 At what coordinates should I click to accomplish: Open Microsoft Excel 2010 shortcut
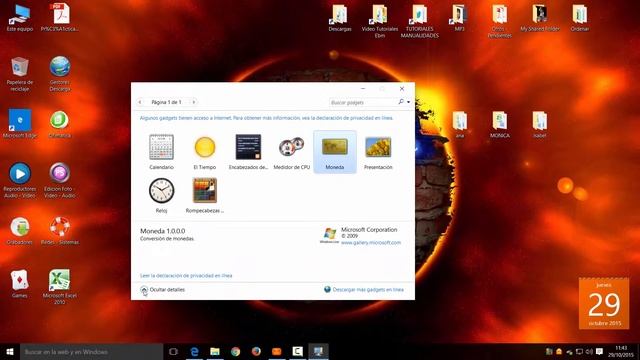60,287
